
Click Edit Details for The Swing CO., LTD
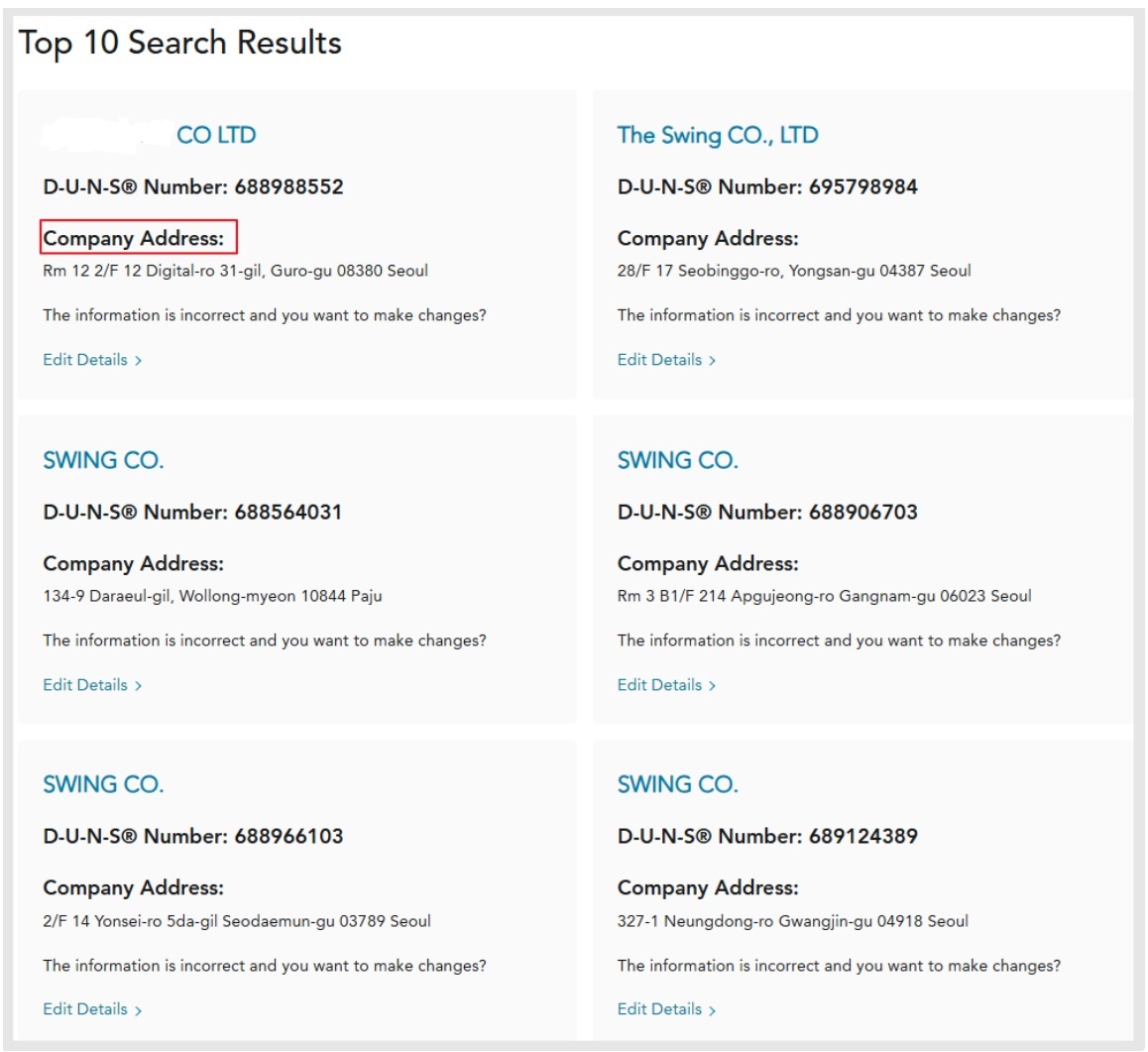666,360
